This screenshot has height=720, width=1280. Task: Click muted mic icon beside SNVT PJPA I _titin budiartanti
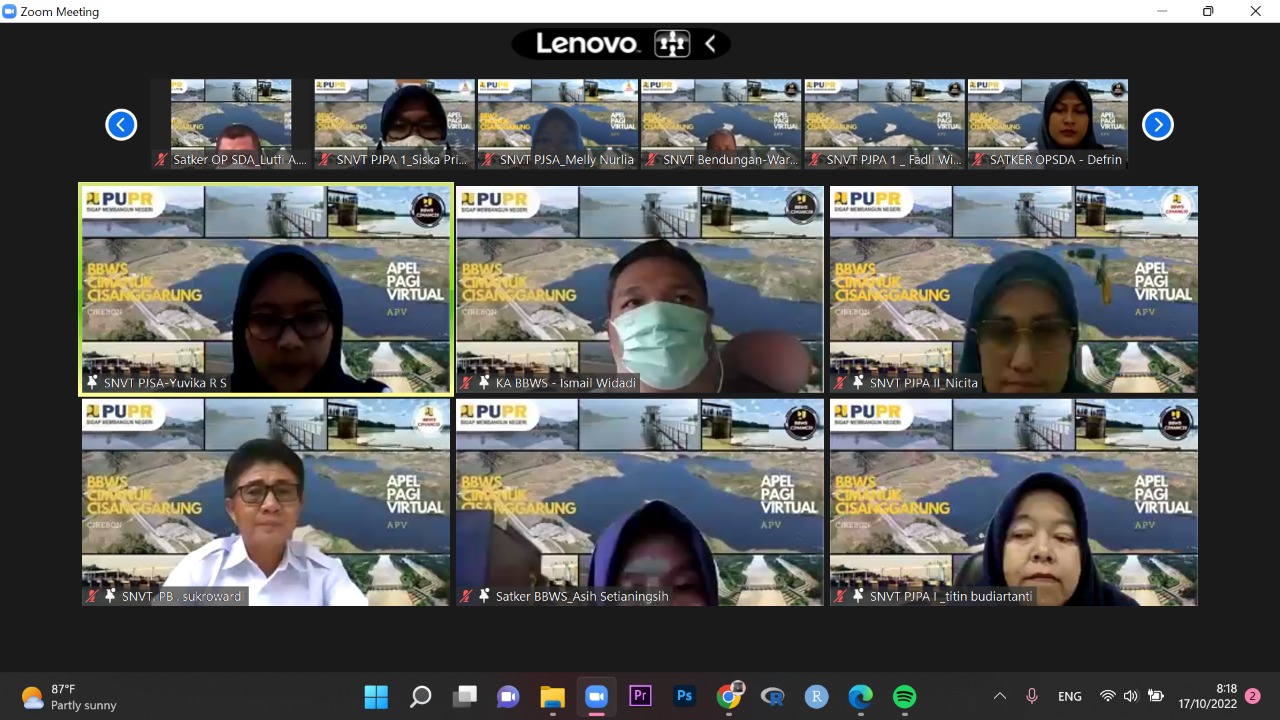[840, 596]
